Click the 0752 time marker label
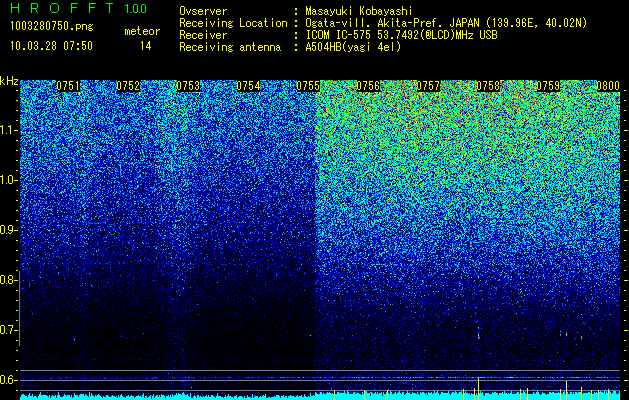629x400 pixels. [128, 86]
